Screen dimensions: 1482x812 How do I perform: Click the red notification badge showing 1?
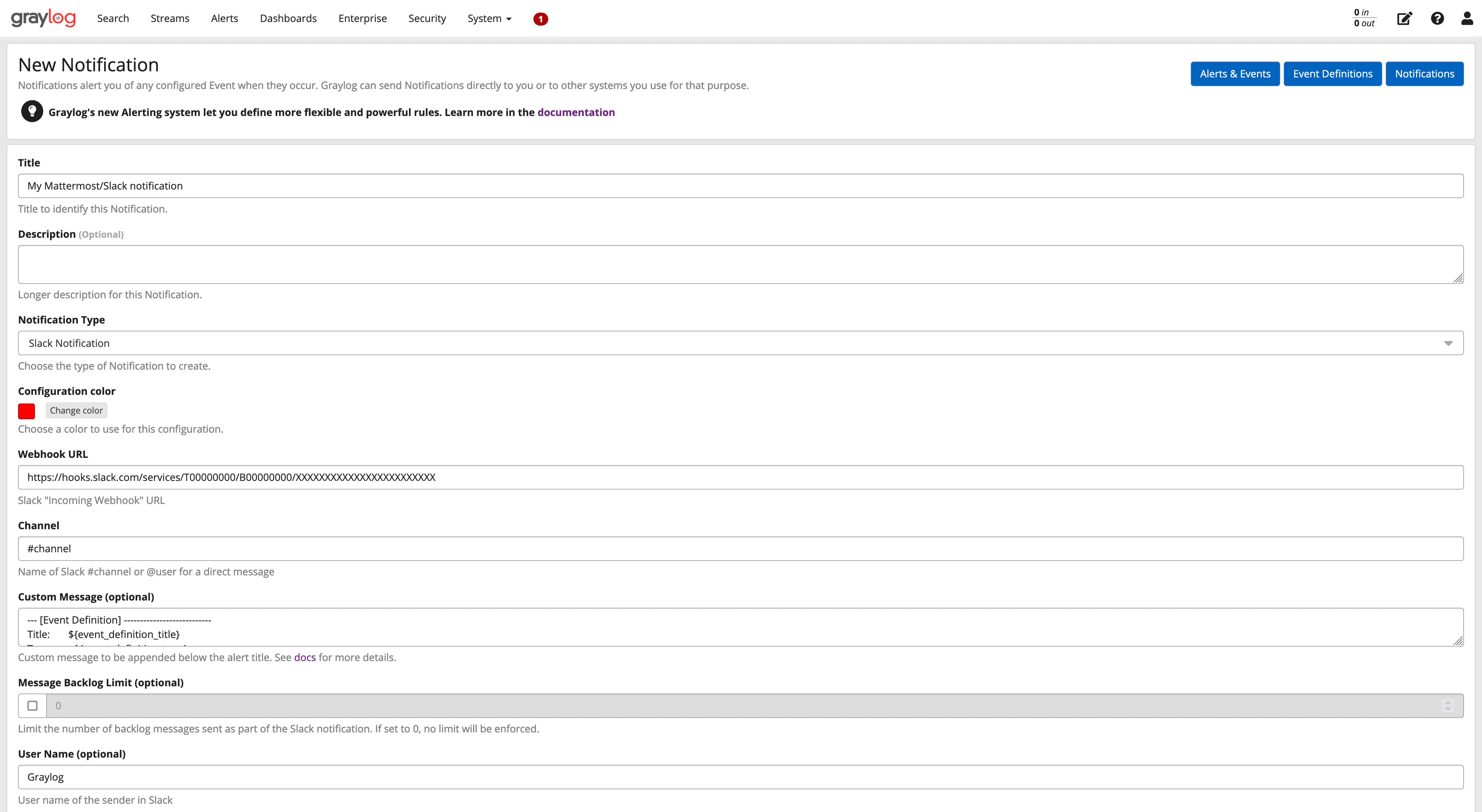click(x=540, y=18)
